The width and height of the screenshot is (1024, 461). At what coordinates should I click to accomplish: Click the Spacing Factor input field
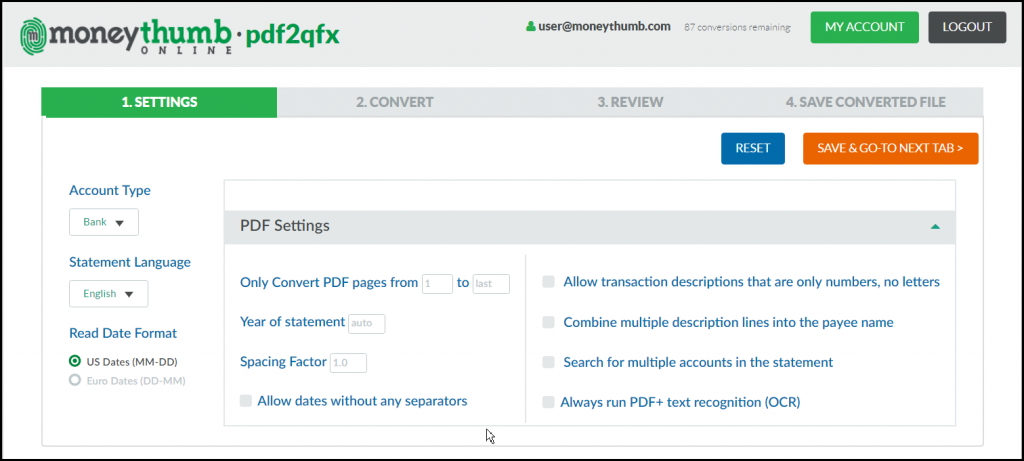click(348, 363)
